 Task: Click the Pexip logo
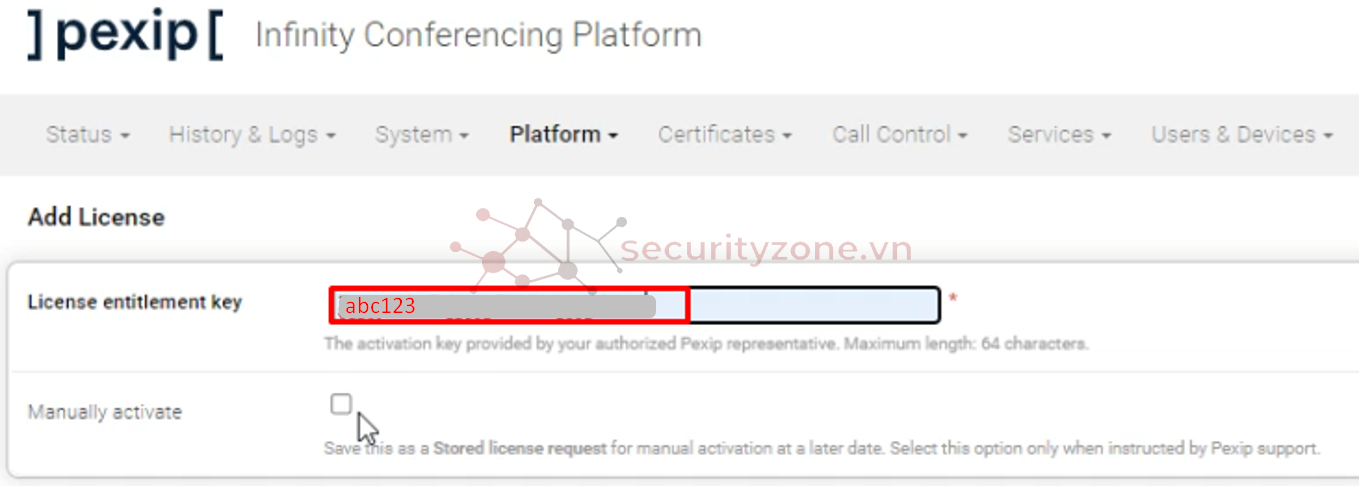pos(125,34)
